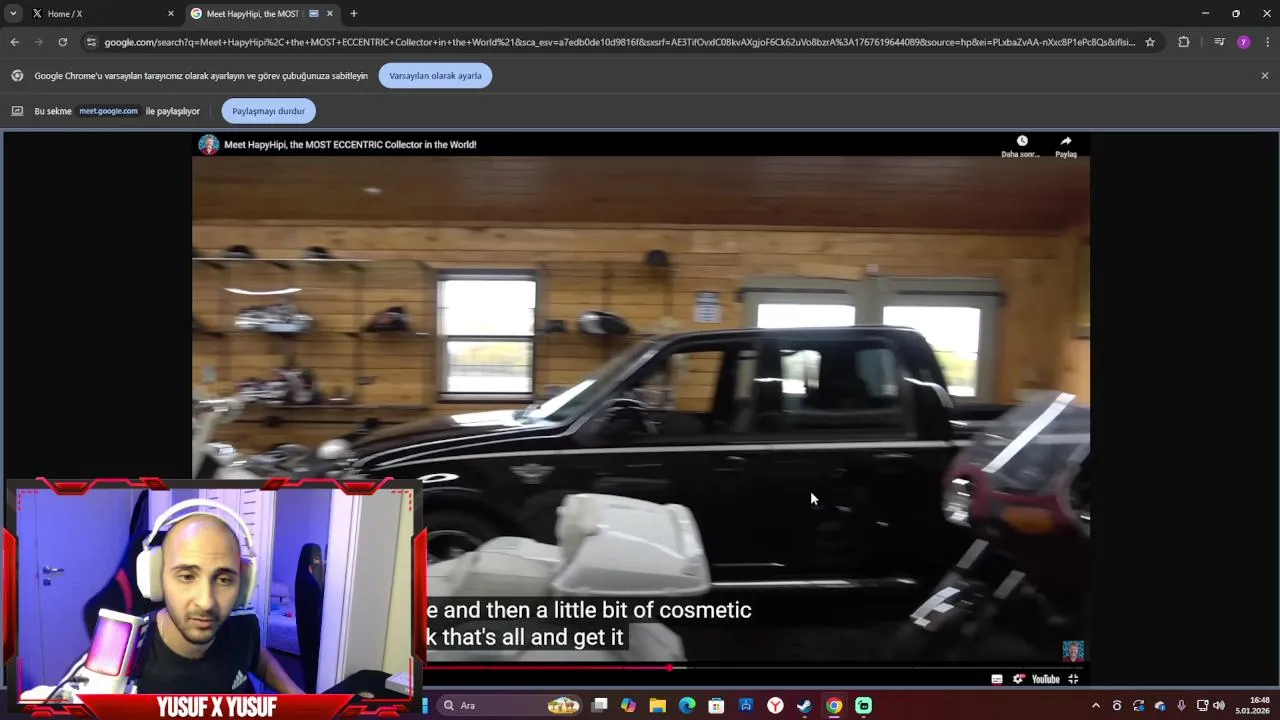Dismiss the default browser infobar
1280x720 pixels.
tap(1264, 76)
